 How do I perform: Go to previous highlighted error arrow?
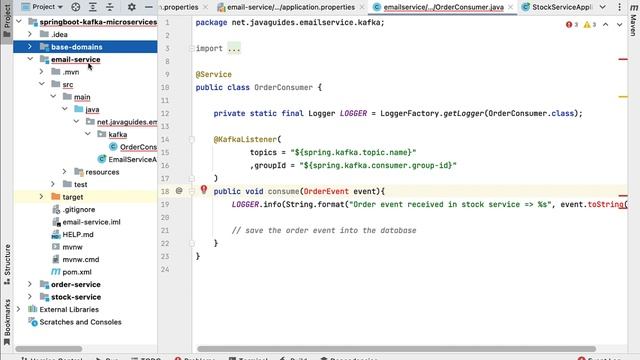coord(606,24)
